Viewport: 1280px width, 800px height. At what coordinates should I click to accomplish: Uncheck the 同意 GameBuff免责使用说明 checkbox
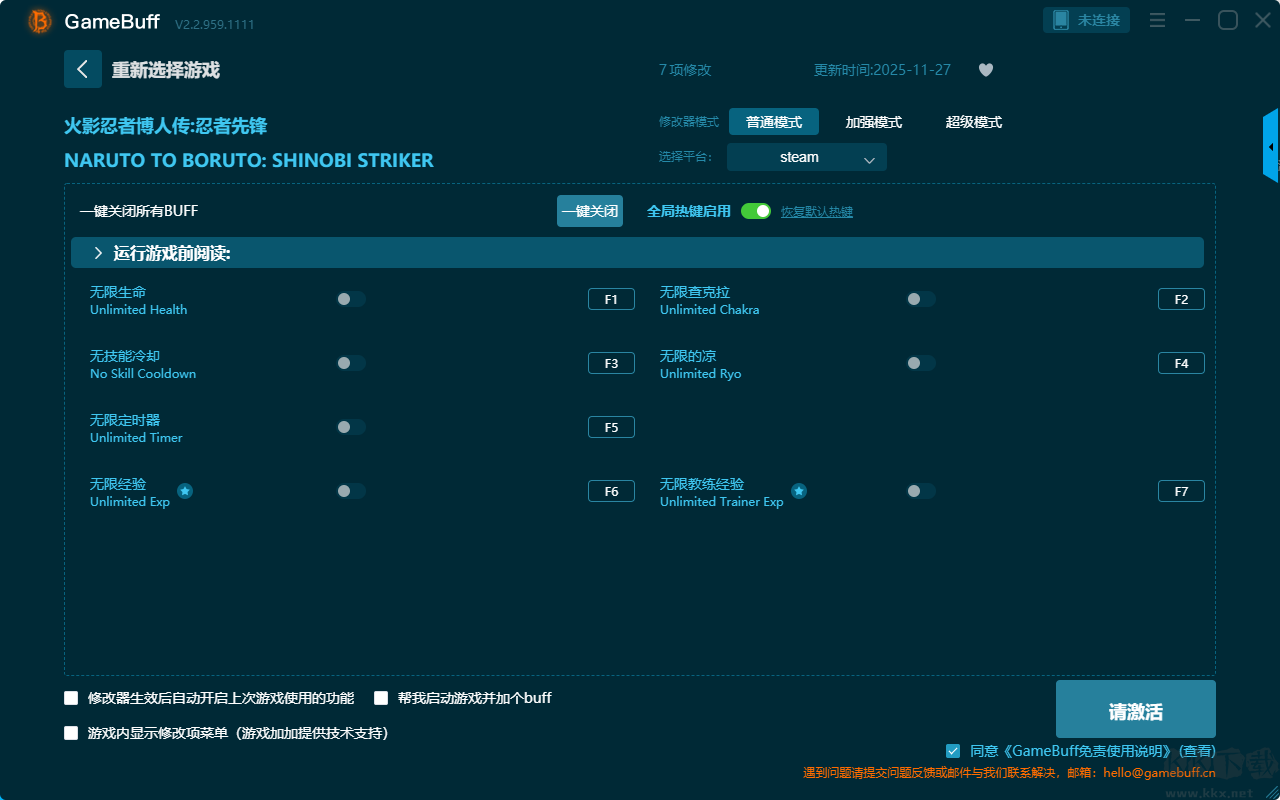(x=953, y=751)
